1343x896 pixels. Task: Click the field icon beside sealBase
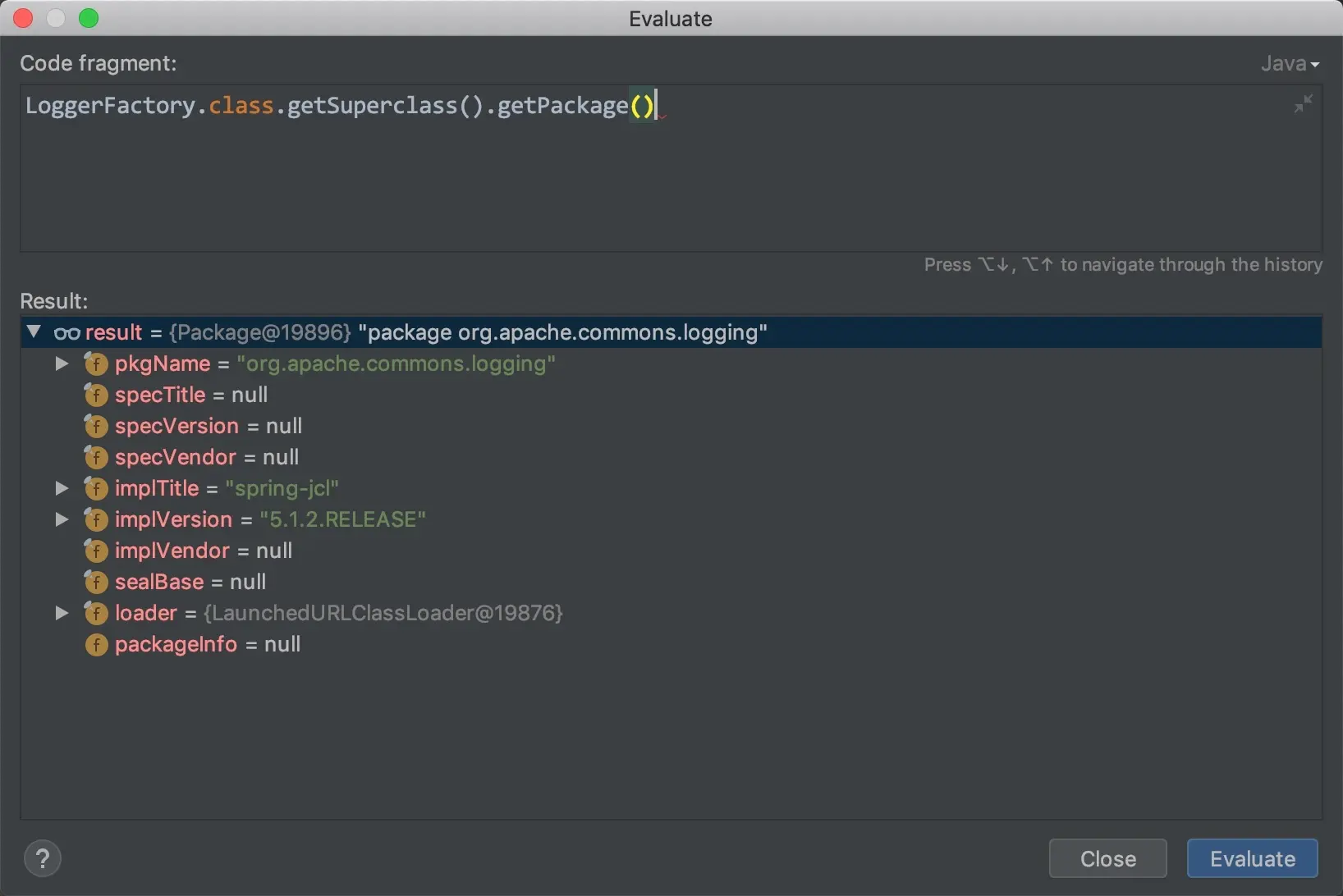[96, 582]
